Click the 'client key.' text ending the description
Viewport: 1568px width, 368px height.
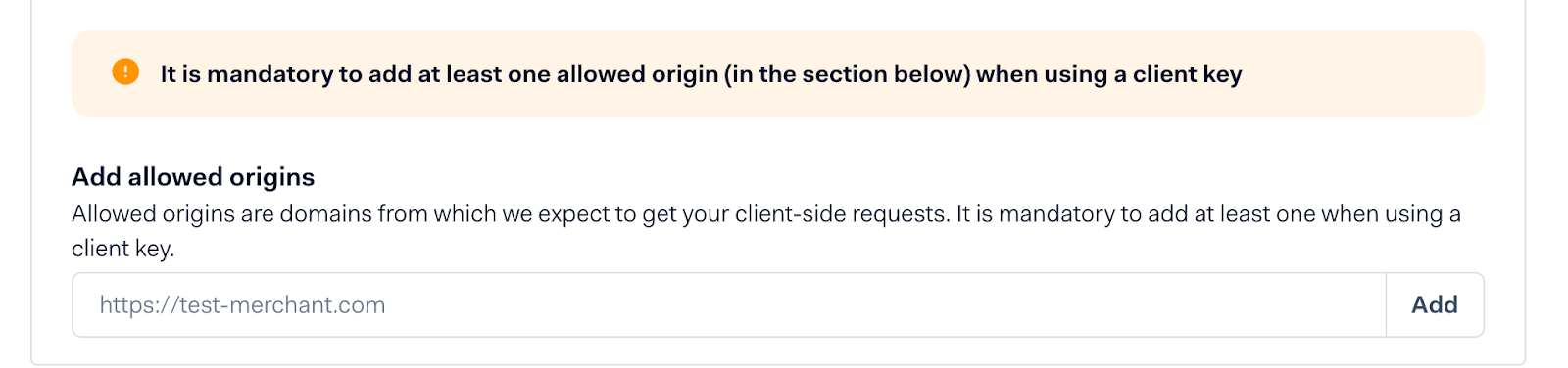122,249
